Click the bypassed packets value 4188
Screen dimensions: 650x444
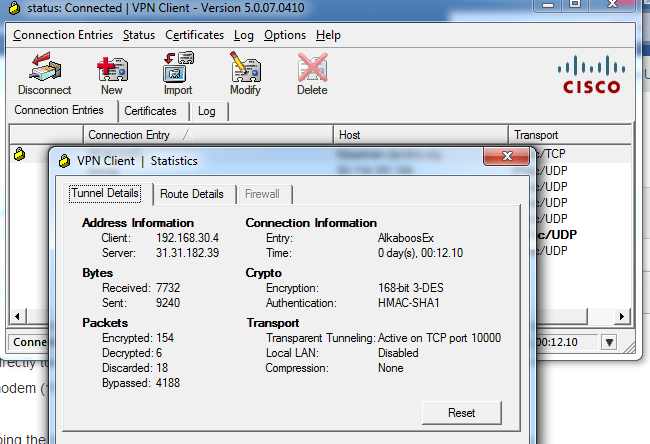[x=168, y=383]
